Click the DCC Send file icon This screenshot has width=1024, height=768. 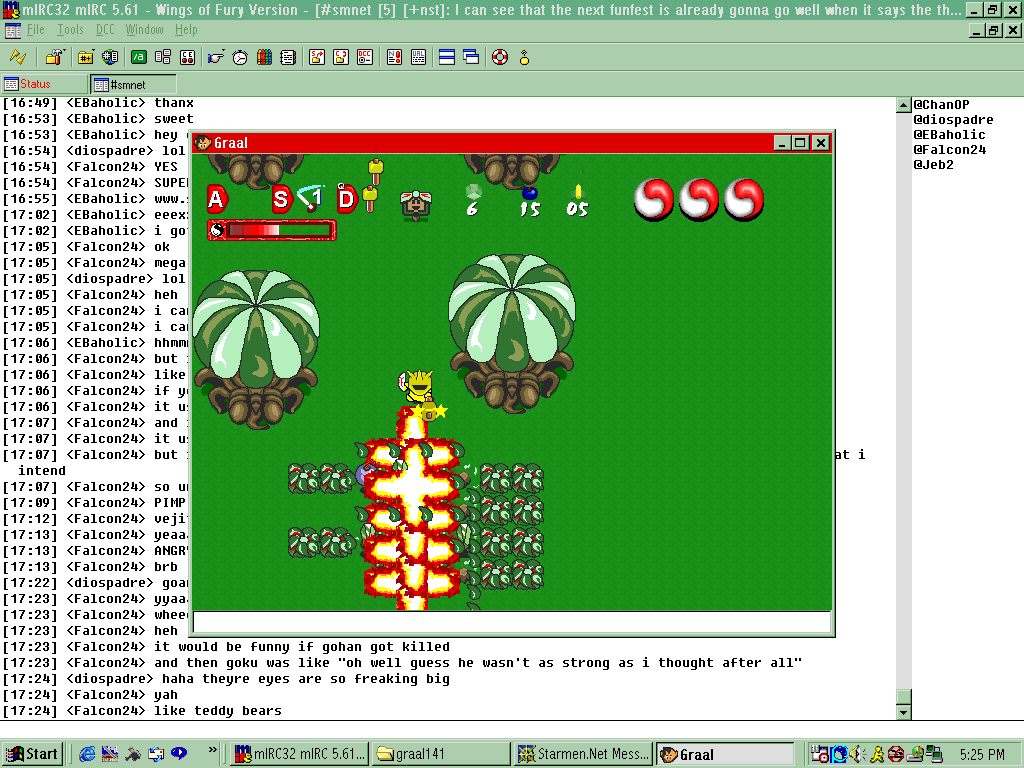point(316,57)
